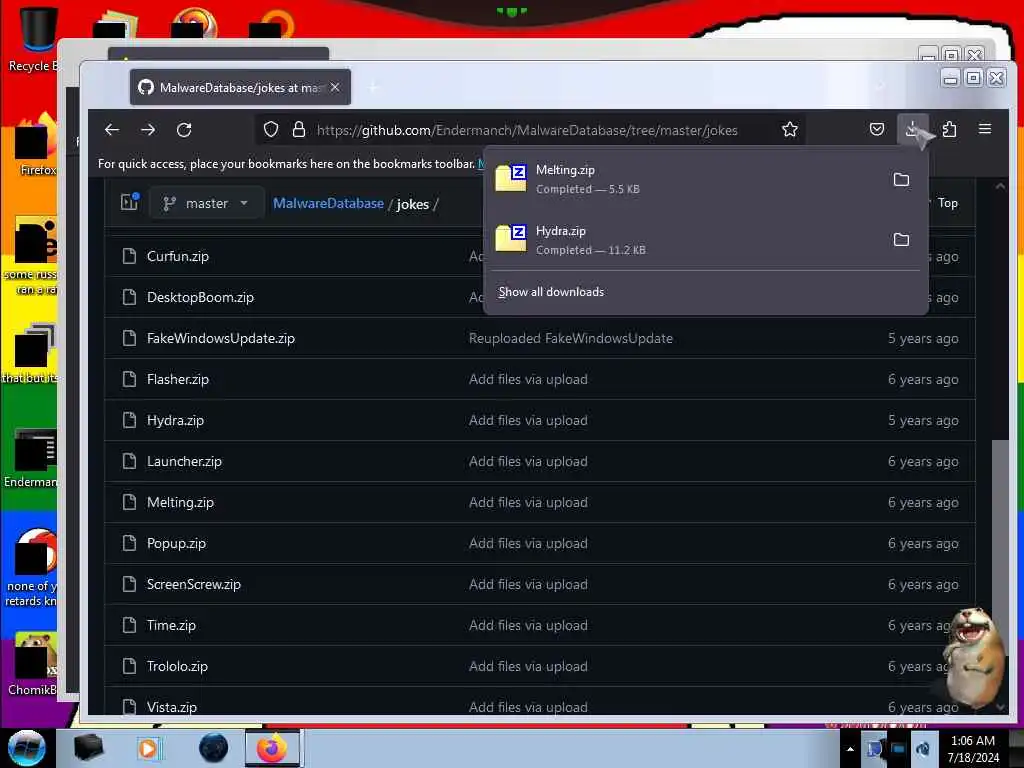Click the github.com URL address field
Viewport: 1024px width, 768px height.
[527, 130]
